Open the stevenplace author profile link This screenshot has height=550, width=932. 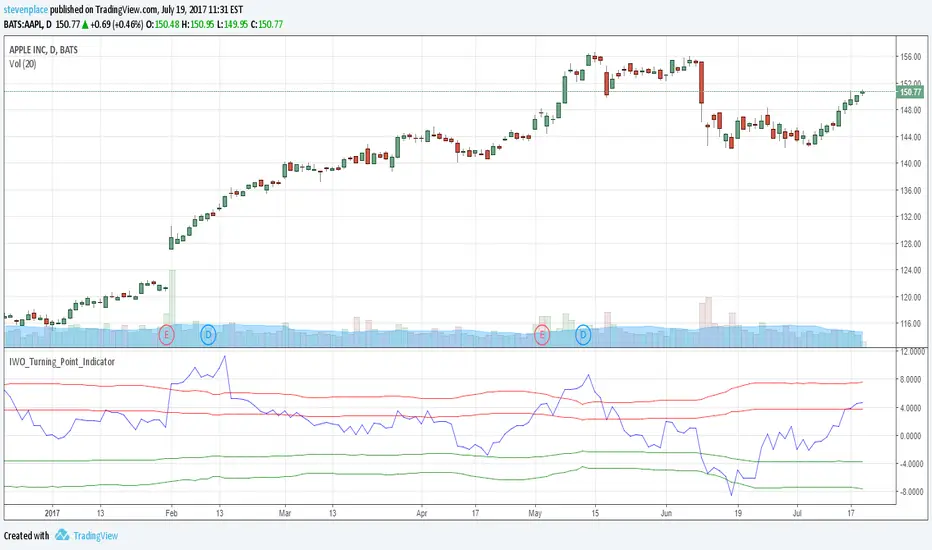pos(26,10)
